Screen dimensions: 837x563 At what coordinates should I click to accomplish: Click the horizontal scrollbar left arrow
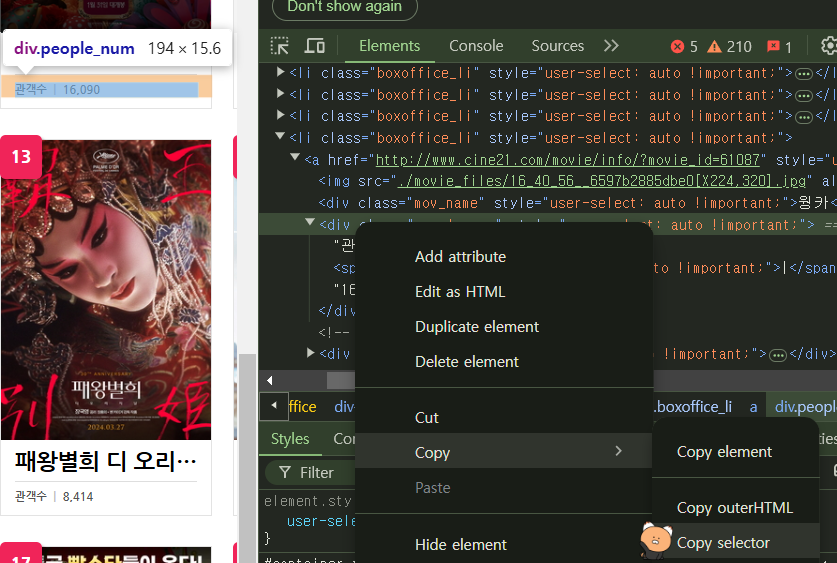click(270, 380)
